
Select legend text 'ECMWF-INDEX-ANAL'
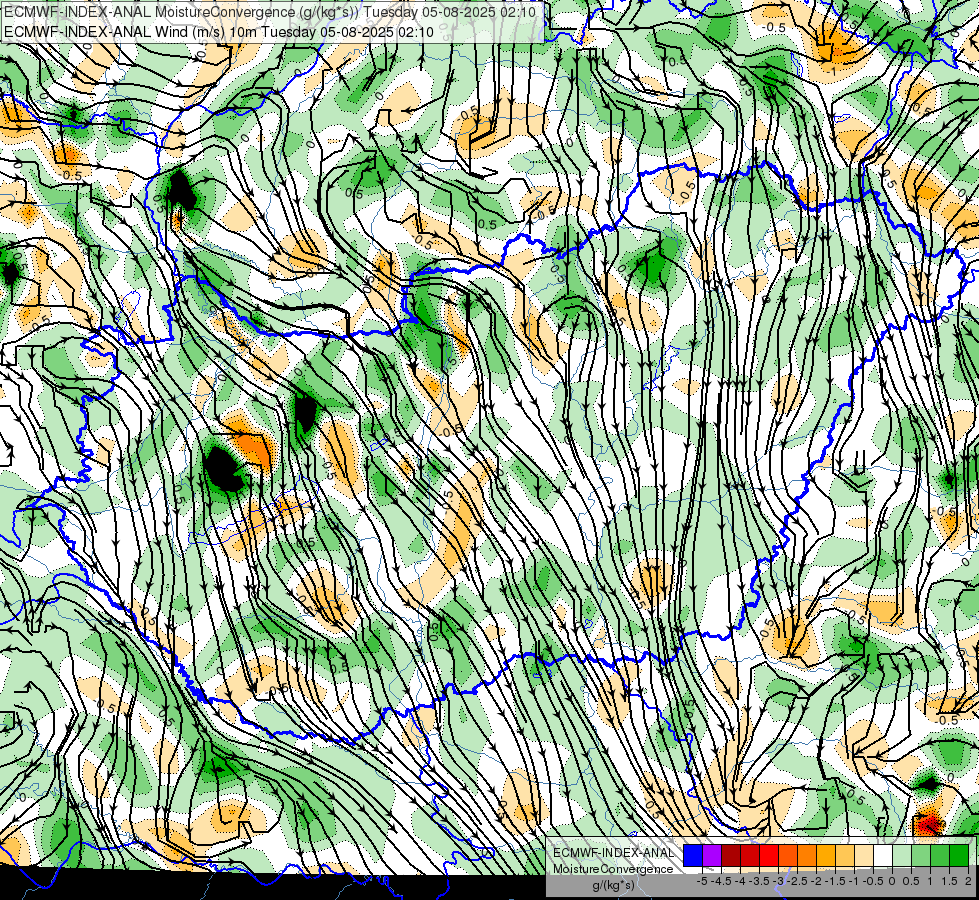(x=614, y=853)
